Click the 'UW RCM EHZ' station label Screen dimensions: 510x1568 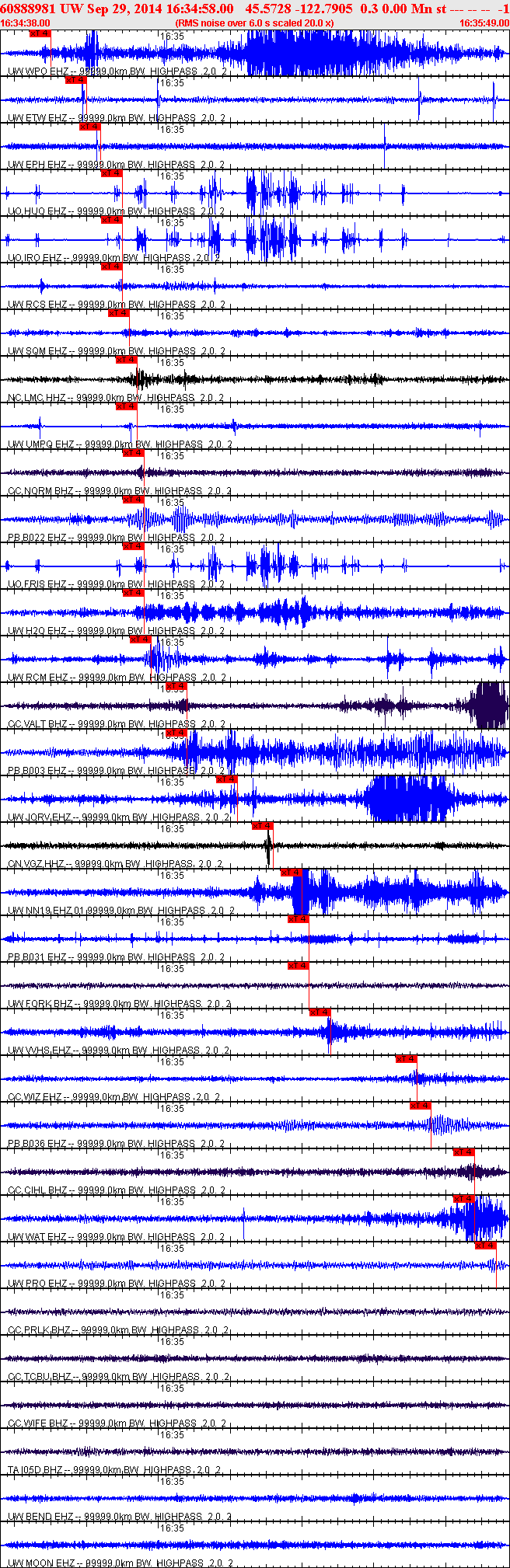point(37,678)
